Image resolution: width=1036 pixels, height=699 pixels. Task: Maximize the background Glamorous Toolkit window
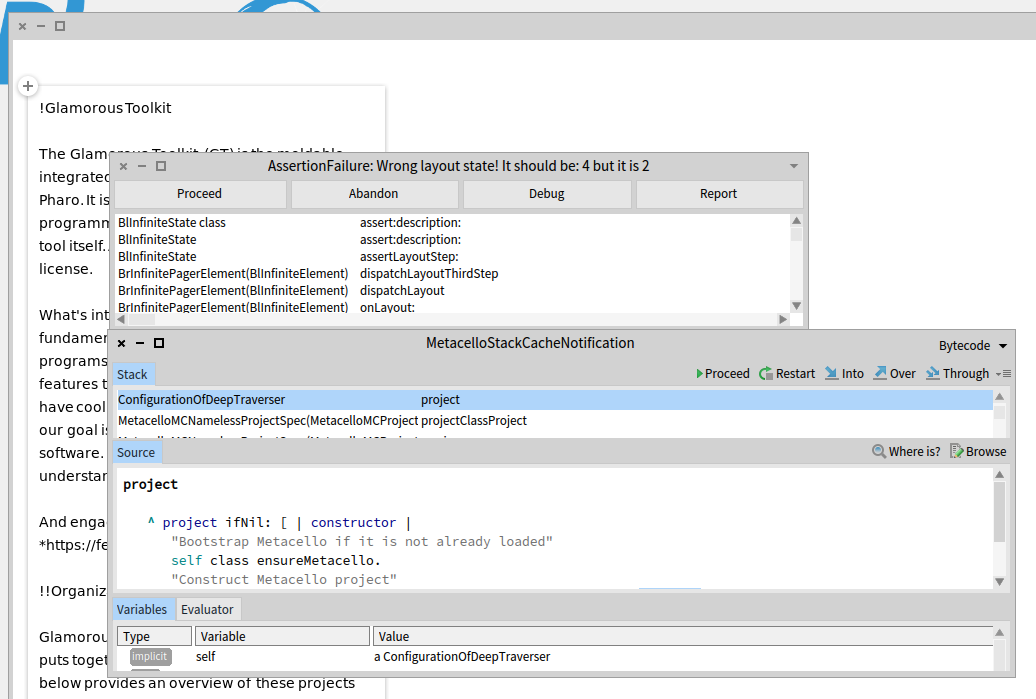click(59, 26)
